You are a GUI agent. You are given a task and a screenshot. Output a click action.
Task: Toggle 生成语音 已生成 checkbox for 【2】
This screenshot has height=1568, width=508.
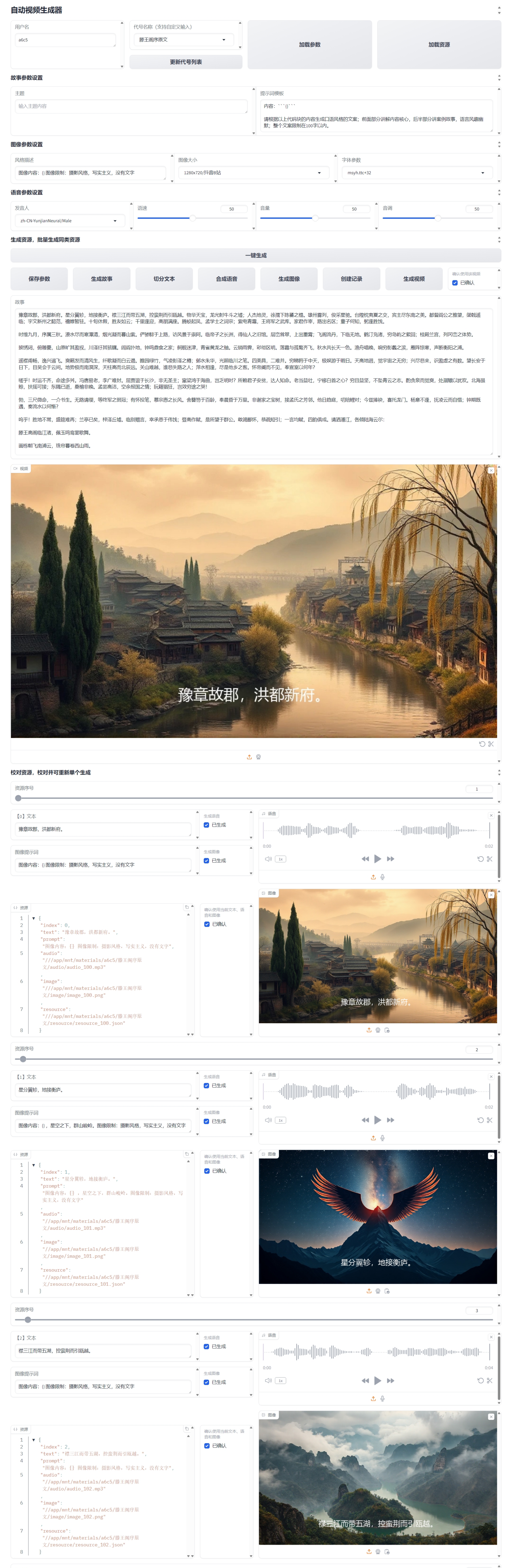tap(206, 1347)
